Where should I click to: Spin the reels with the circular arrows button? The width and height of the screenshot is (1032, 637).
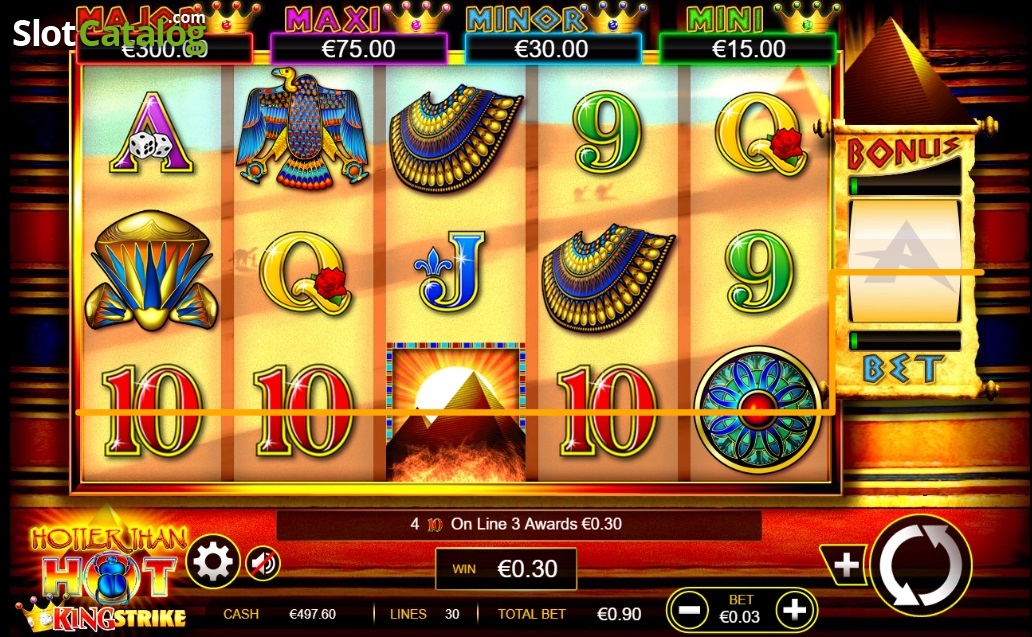click(x=921, y=565)
